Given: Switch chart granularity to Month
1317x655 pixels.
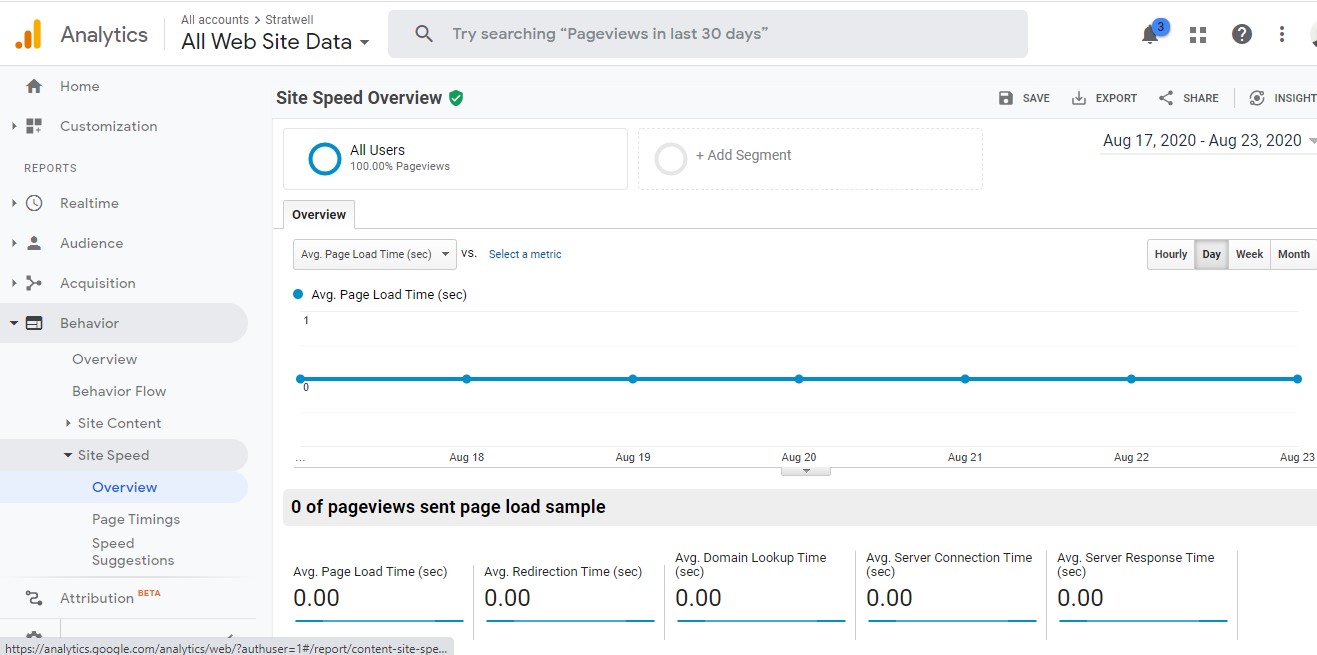Looking at the screenshot, I should [1293, 254].
